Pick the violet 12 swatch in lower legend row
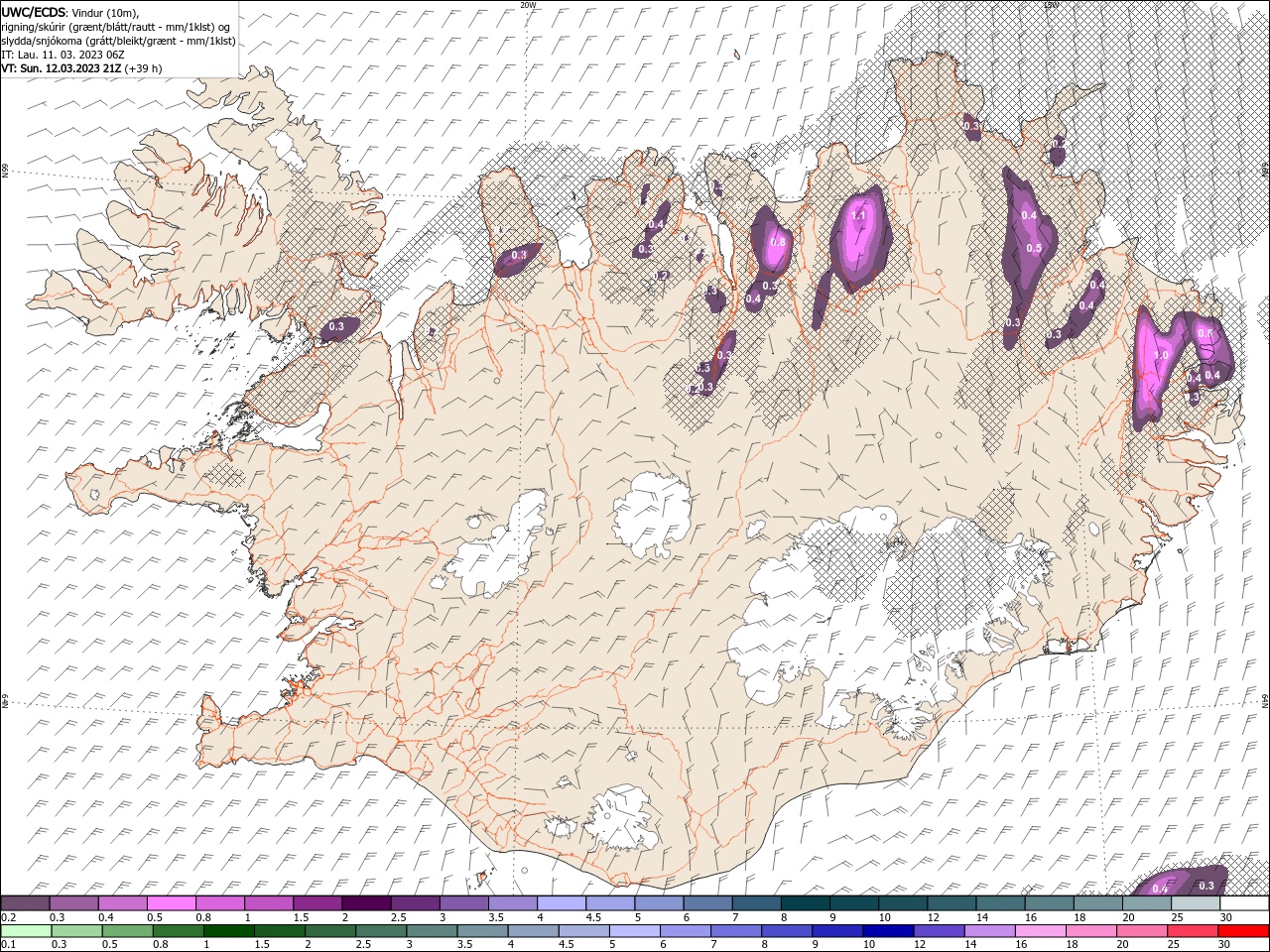The width and height of the screenshot is (1270, 952). coord(938,931)
